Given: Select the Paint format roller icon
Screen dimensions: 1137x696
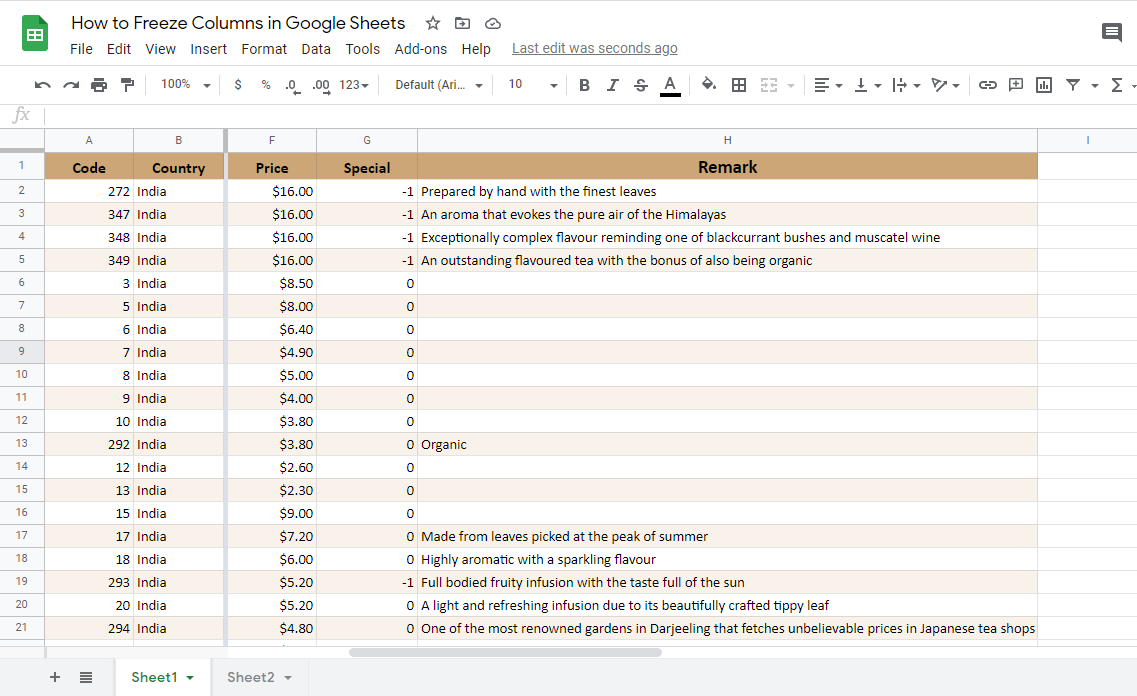Looking at the screenshot, I should [128, 85].
